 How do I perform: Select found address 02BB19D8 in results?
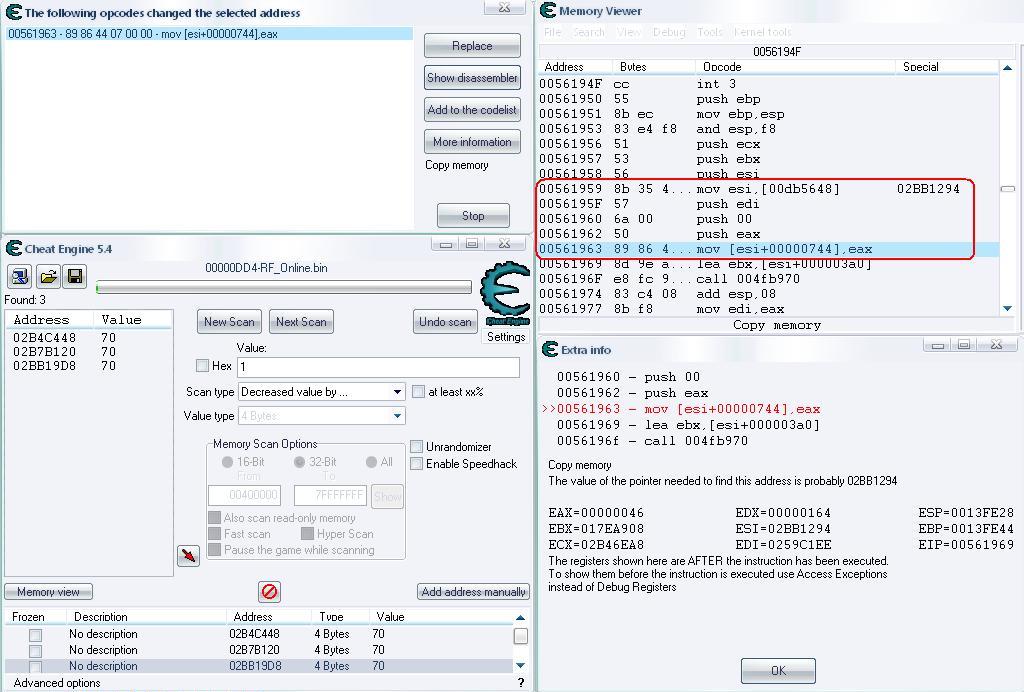click(88, 366)
